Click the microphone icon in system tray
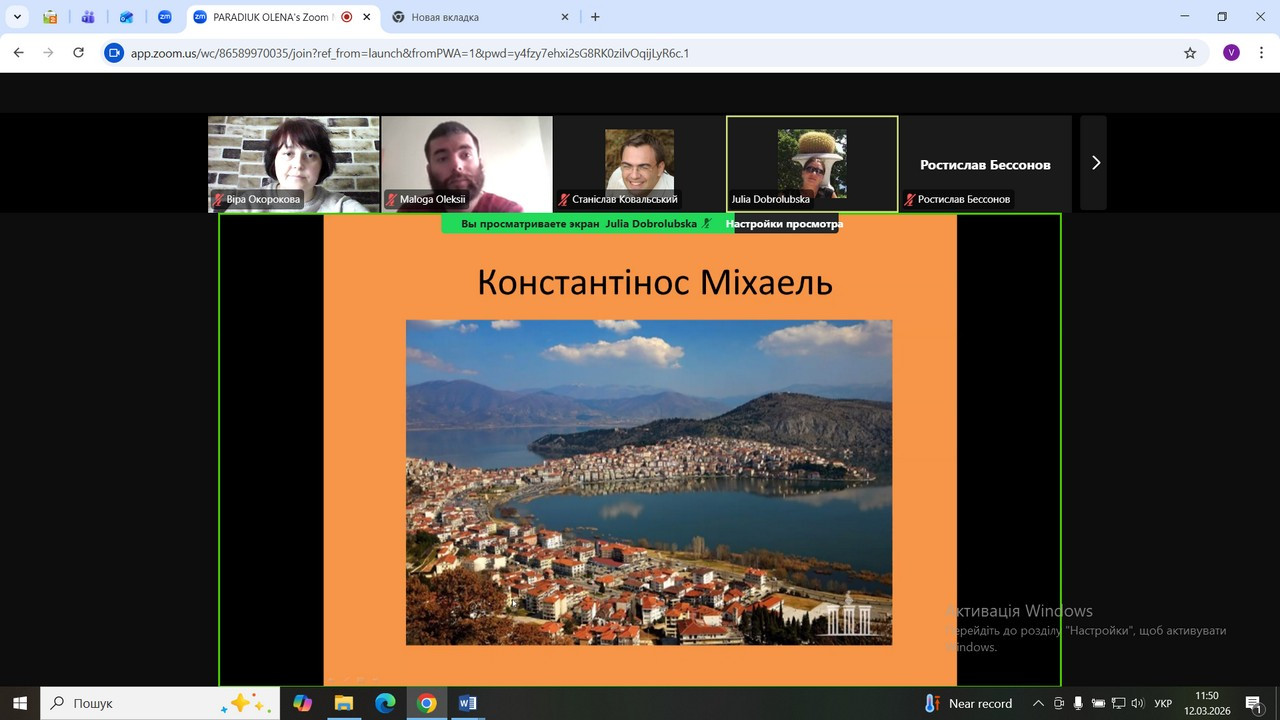Screen dimensions: 1280x720 [1078, 703]
